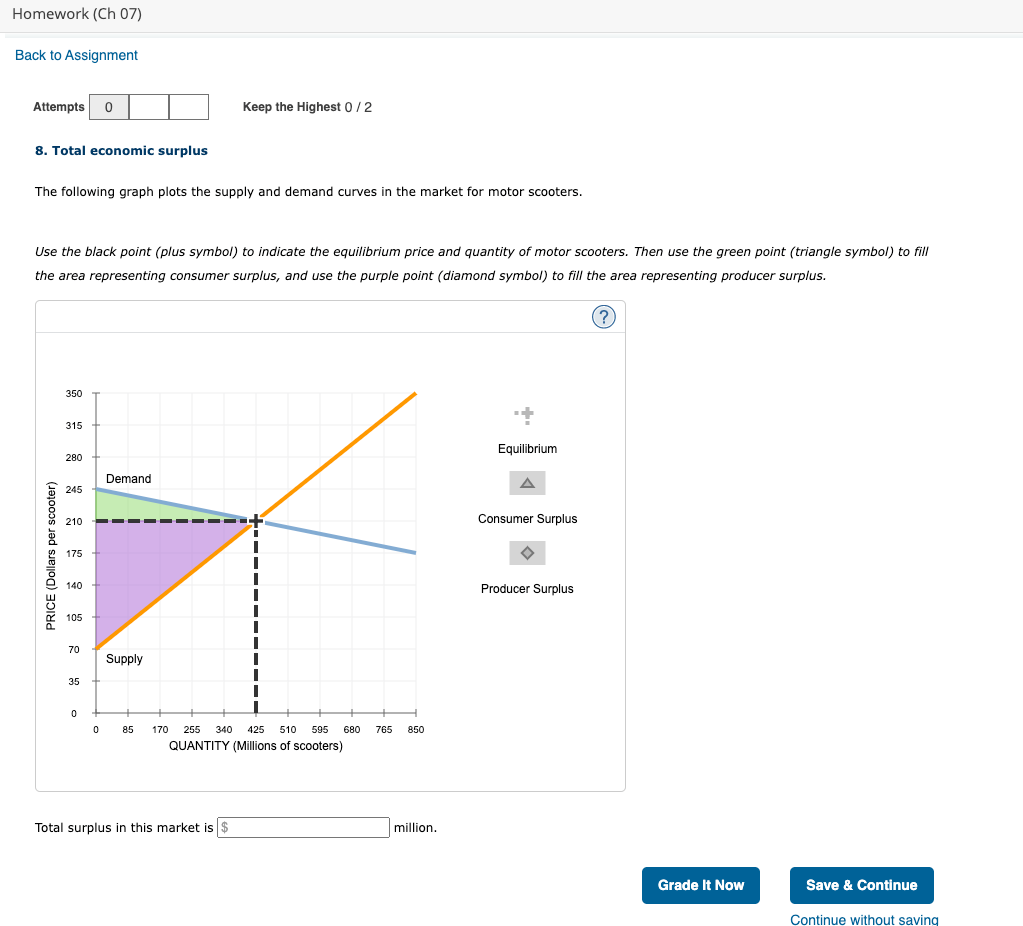Viewport: 1023px width, 926px height.
Task: Select the second empty attempt box
Action: pos(149,107)
